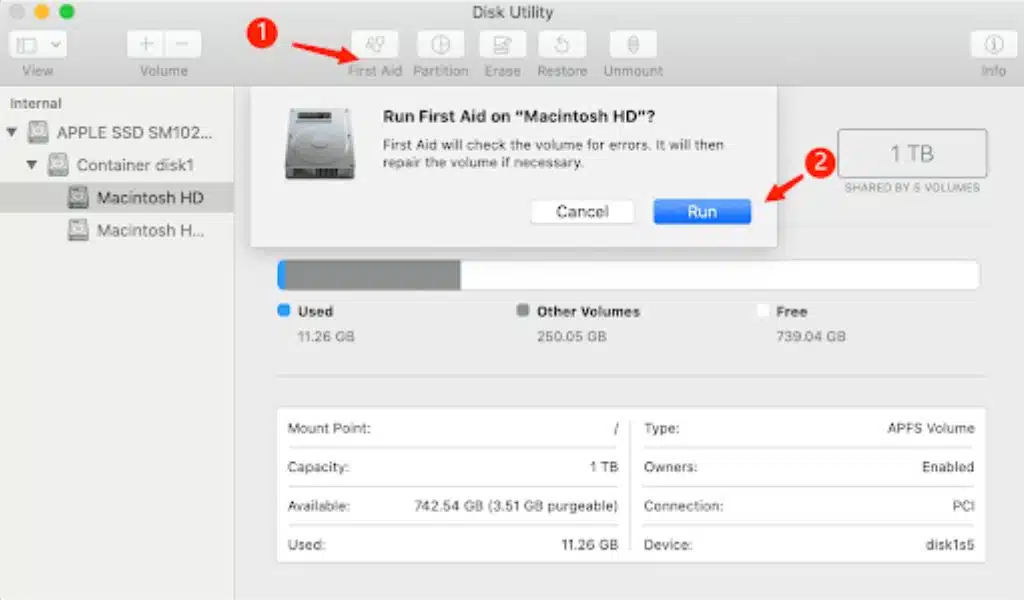Open the Partition tool

pos(440,45)
